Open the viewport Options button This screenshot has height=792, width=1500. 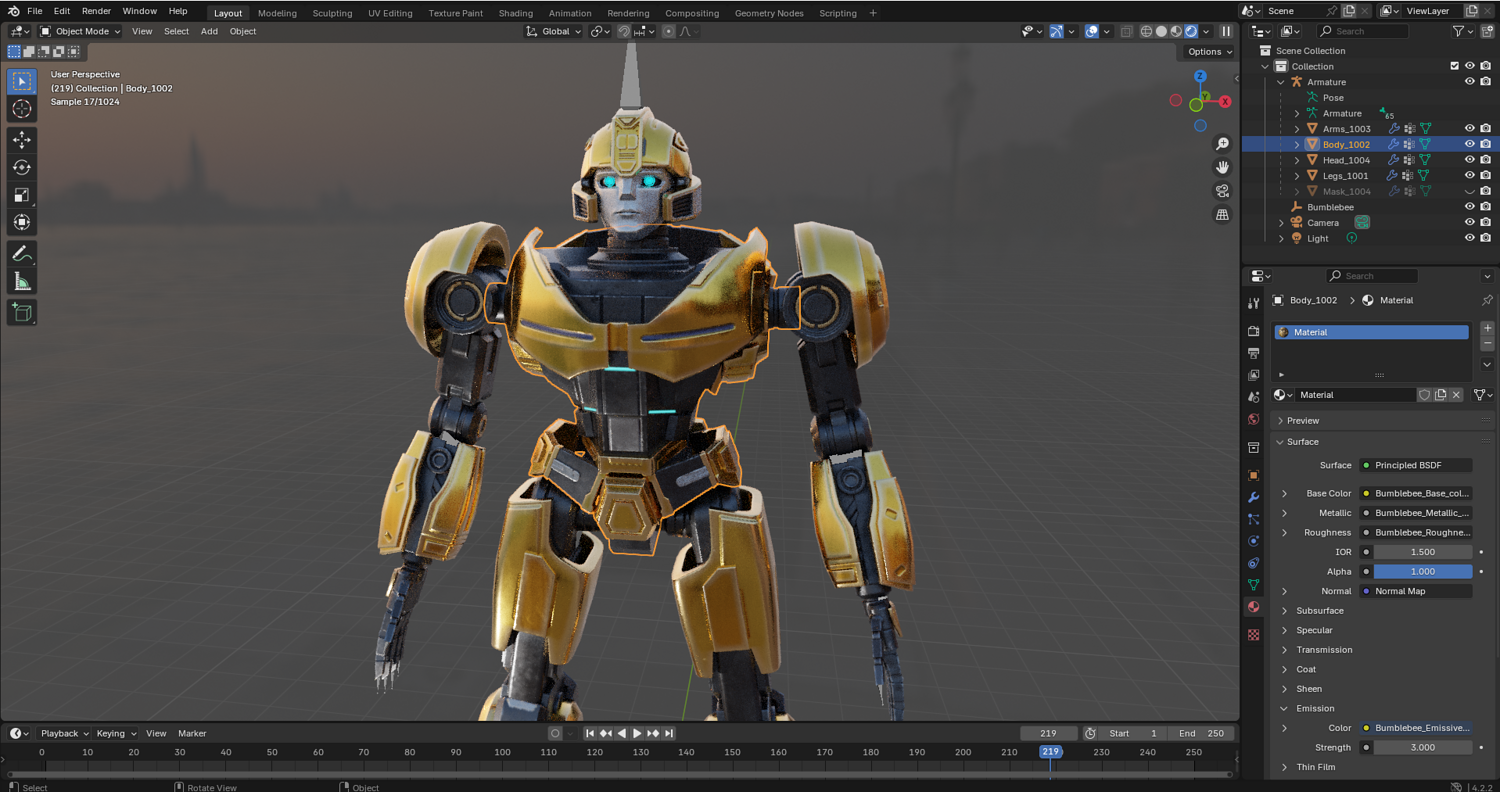(x=1209, y=52)
